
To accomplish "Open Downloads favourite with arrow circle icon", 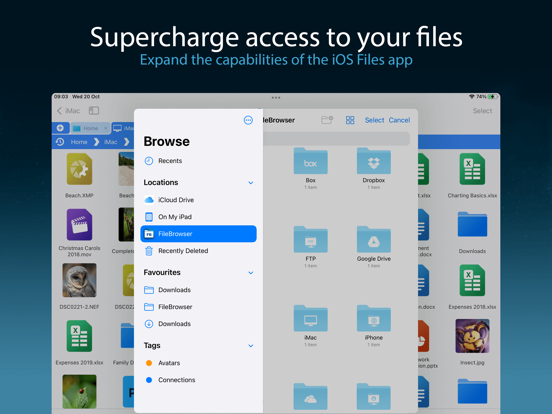I will [198, 324].
